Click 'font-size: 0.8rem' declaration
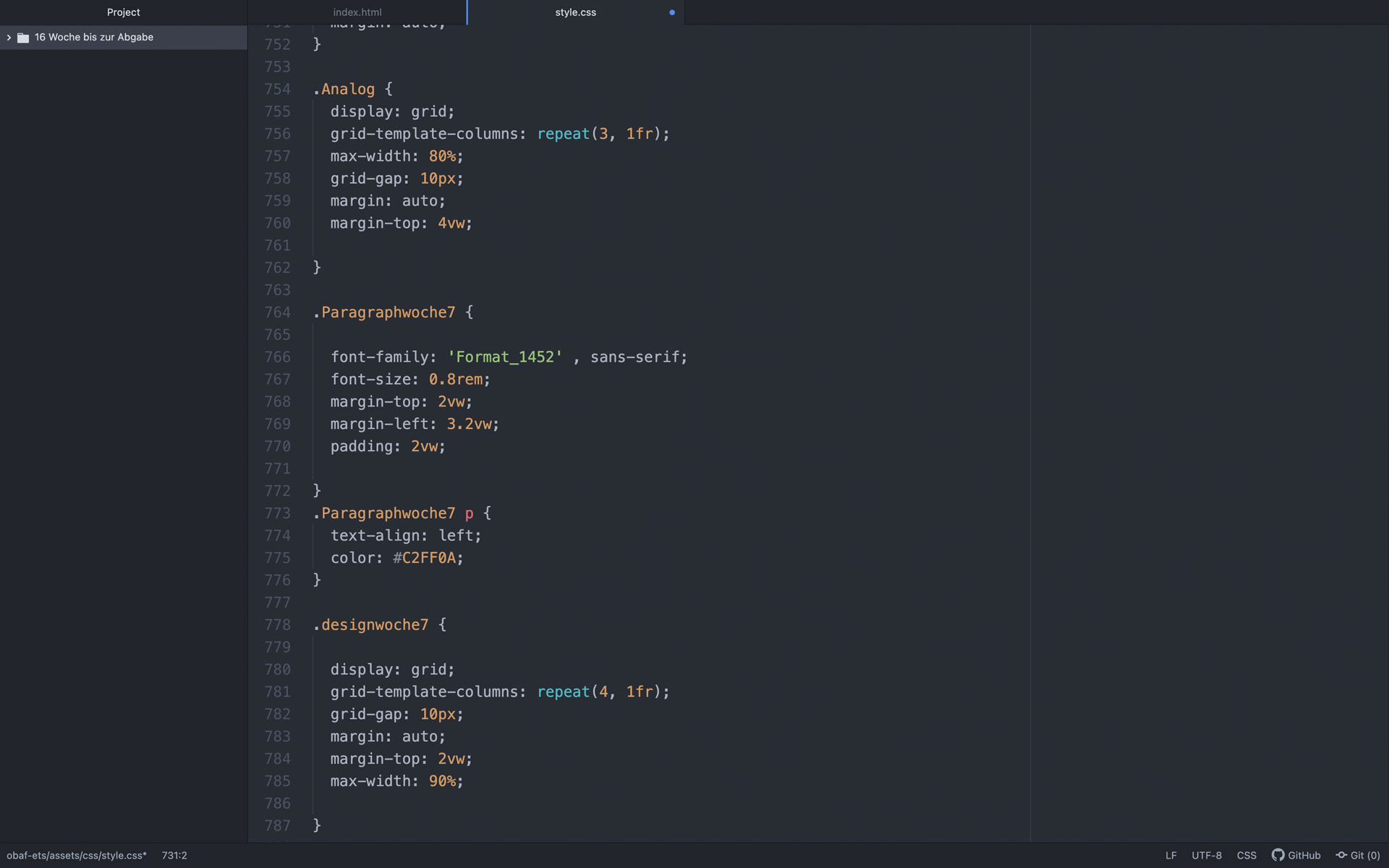Viewport: 1389px width, 868px height. coord(410,380)
